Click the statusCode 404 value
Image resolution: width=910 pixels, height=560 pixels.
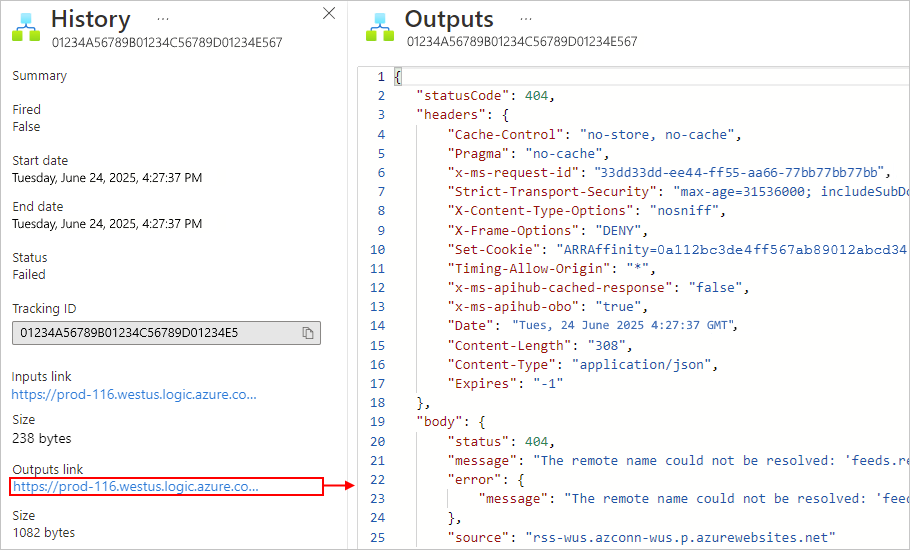(x=536, y=96)
